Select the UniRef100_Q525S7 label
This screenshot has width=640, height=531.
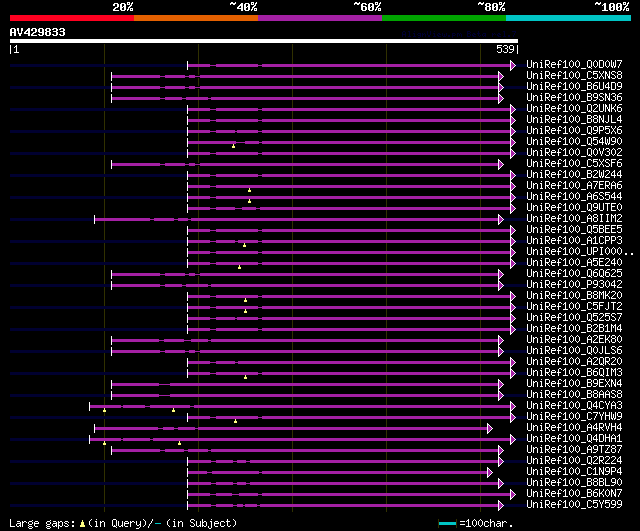[574, 318]
